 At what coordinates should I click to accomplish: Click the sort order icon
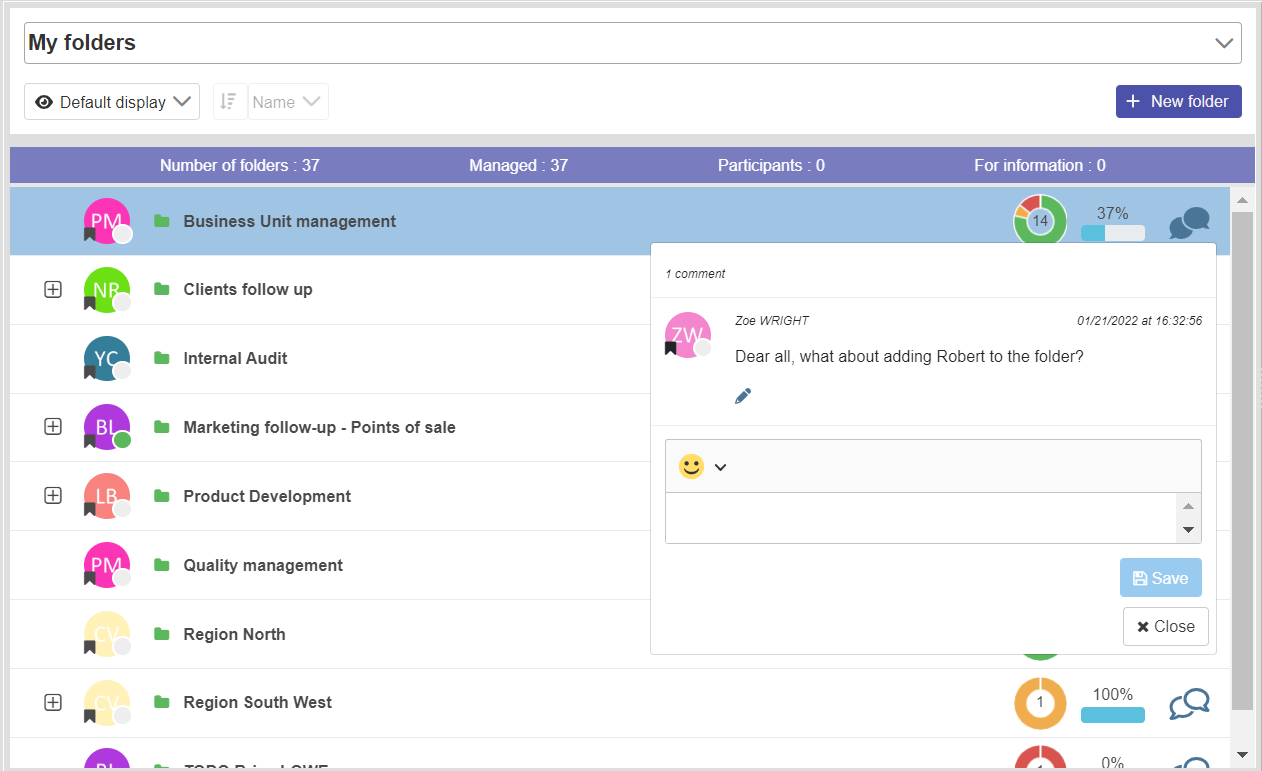(x=229, y=102)
